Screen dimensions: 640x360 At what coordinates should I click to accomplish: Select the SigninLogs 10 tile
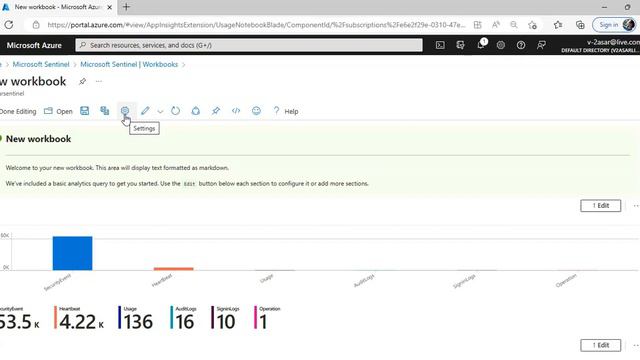pyautogui.click(x=225, y=318)
